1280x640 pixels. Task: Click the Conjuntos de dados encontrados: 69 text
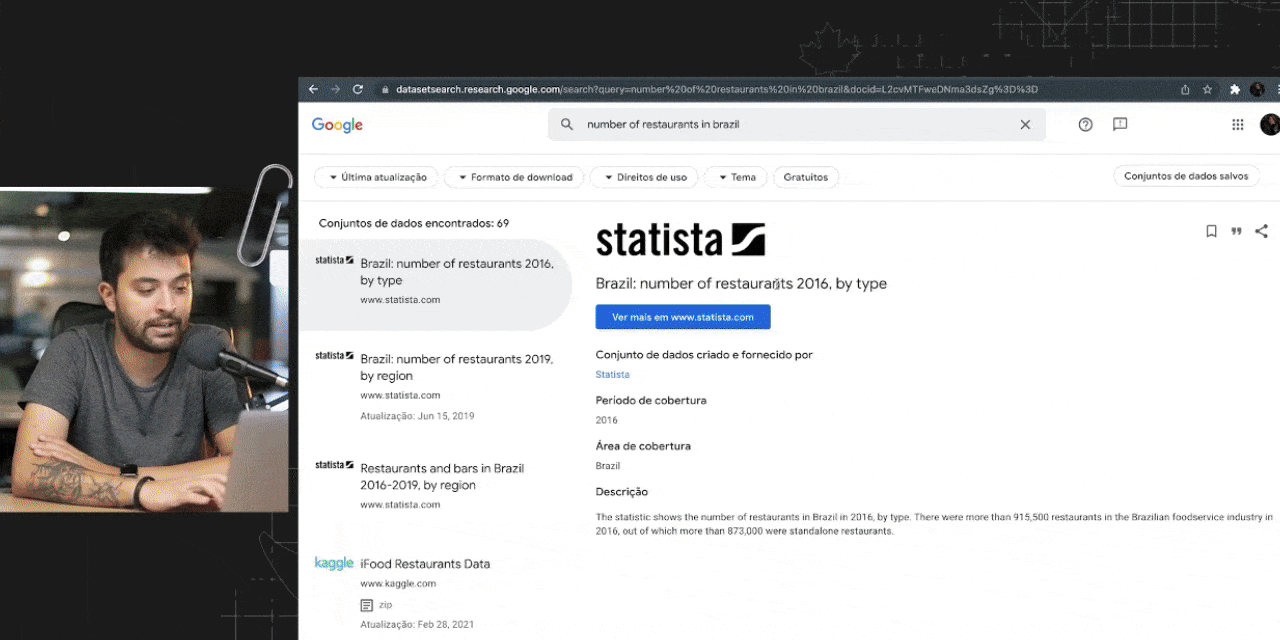pyautogui.click(x=414, y=223)
